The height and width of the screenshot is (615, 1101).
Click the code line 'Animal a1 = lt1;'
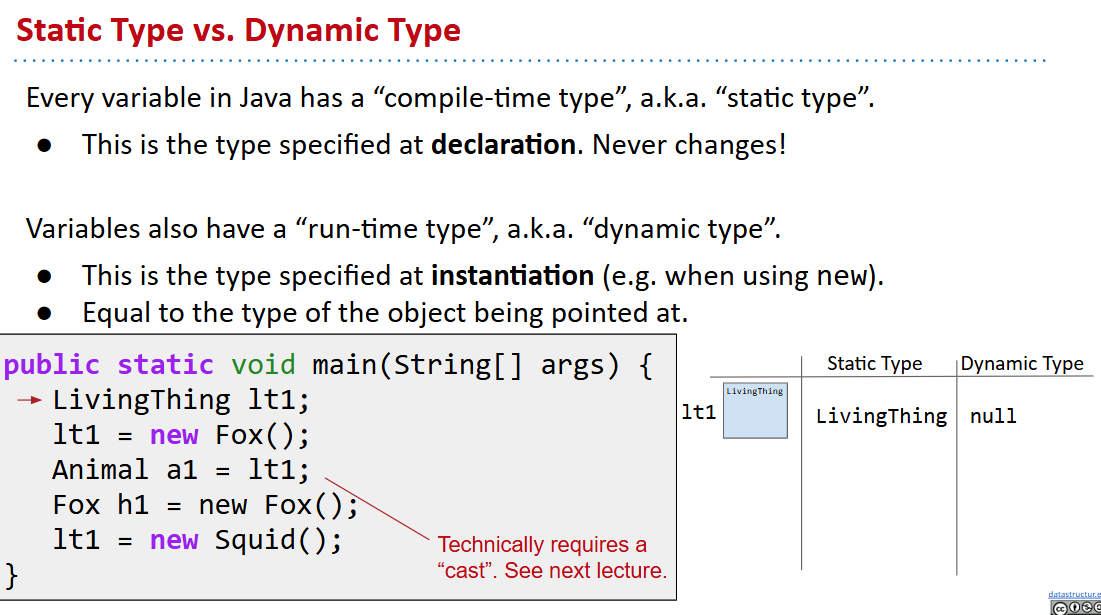tap(181, 470)
